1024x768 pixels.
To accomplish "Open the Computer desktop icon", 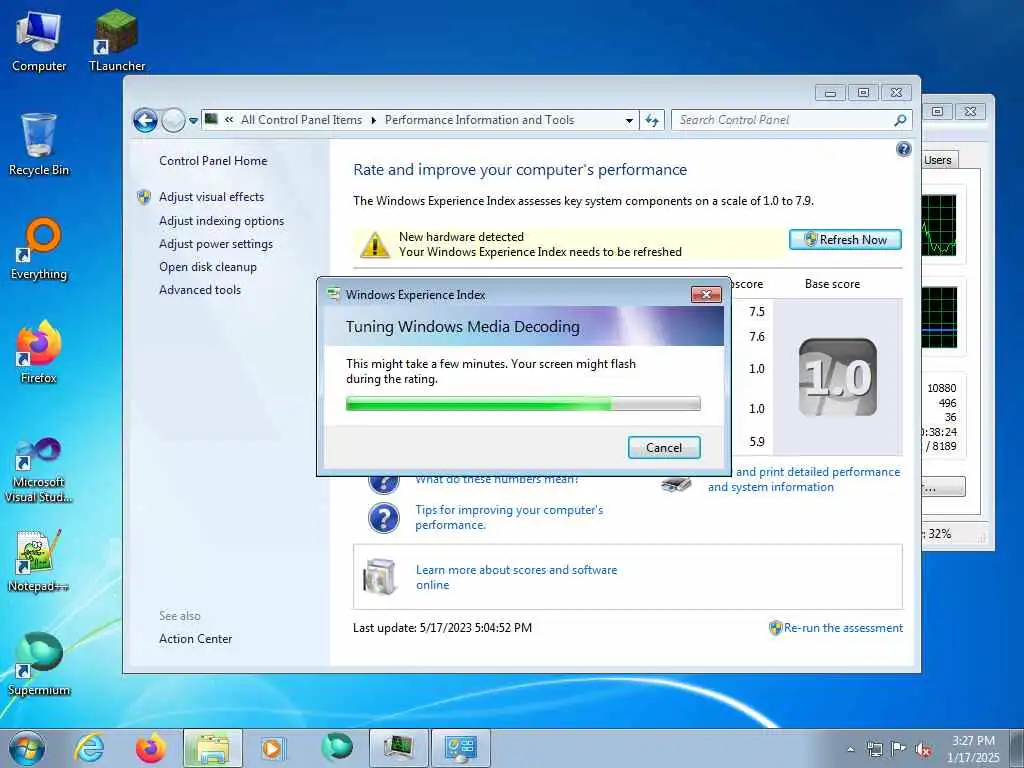I will pyautogui.click(x=39, y=40).
